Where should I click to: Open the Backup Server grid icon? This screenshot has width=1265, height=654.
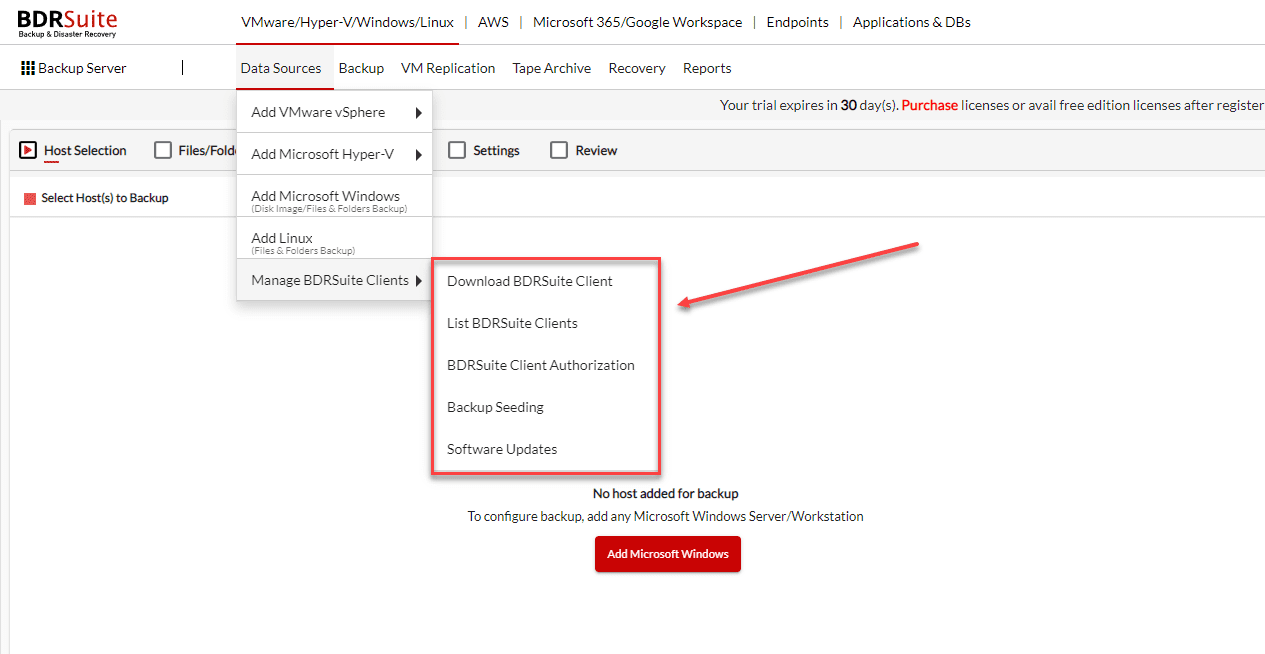pyautogui.click(x=28, y=68)
